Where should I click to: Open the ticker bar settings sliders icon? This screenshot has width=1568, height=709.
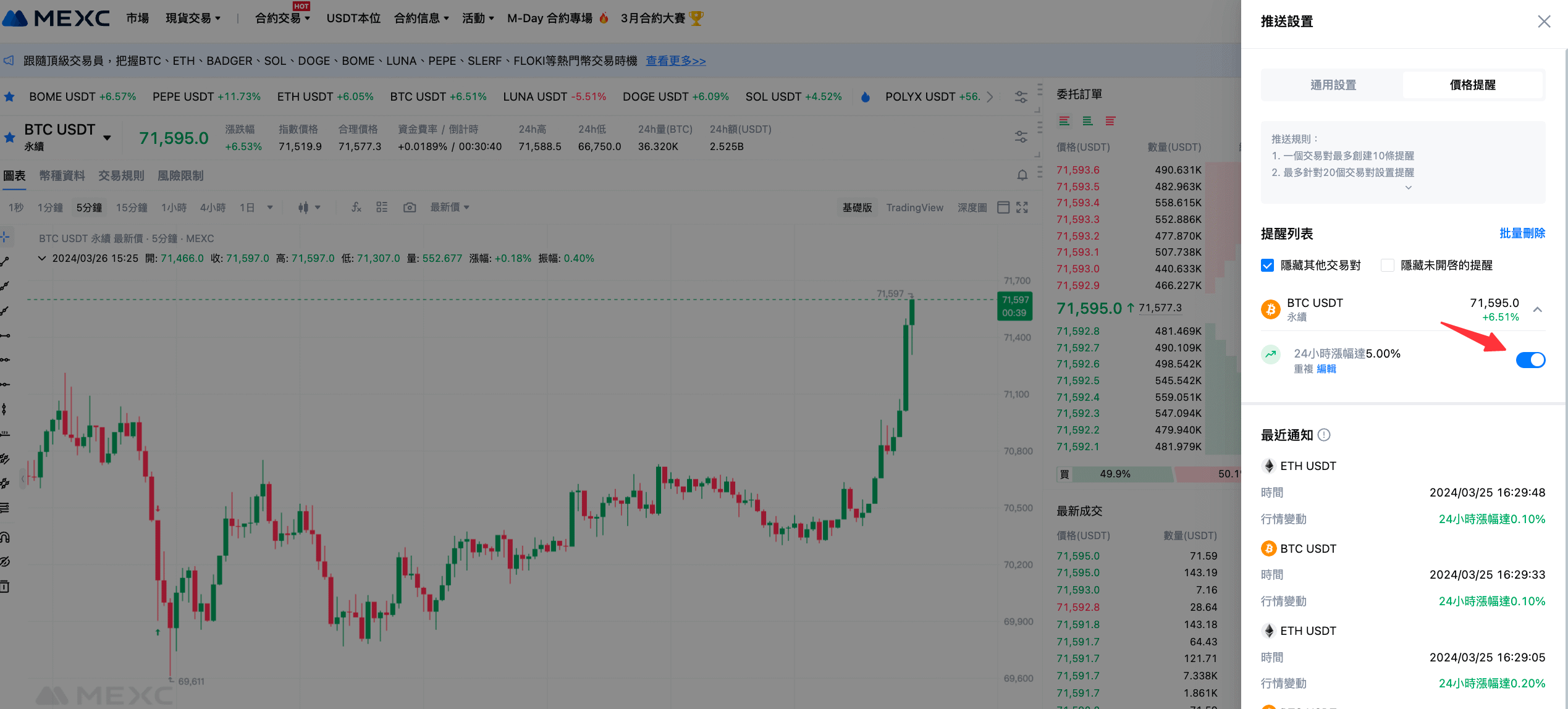pyautogui.click(x=1021, y=97)
